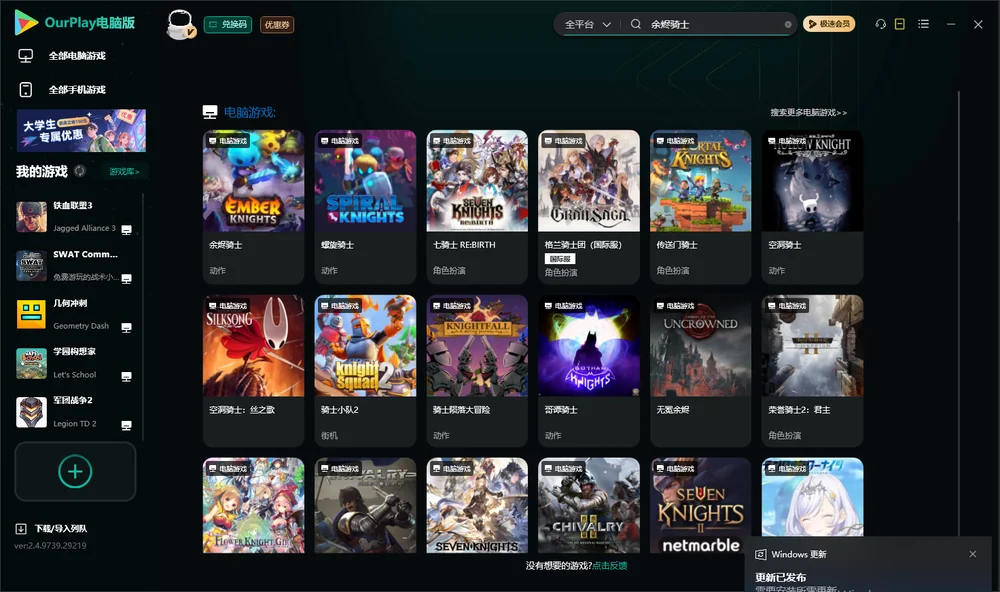Viewport: 1000px width, 592px height.
Task: Click the 优惠券 coupon button
Action: pos(277,25)
